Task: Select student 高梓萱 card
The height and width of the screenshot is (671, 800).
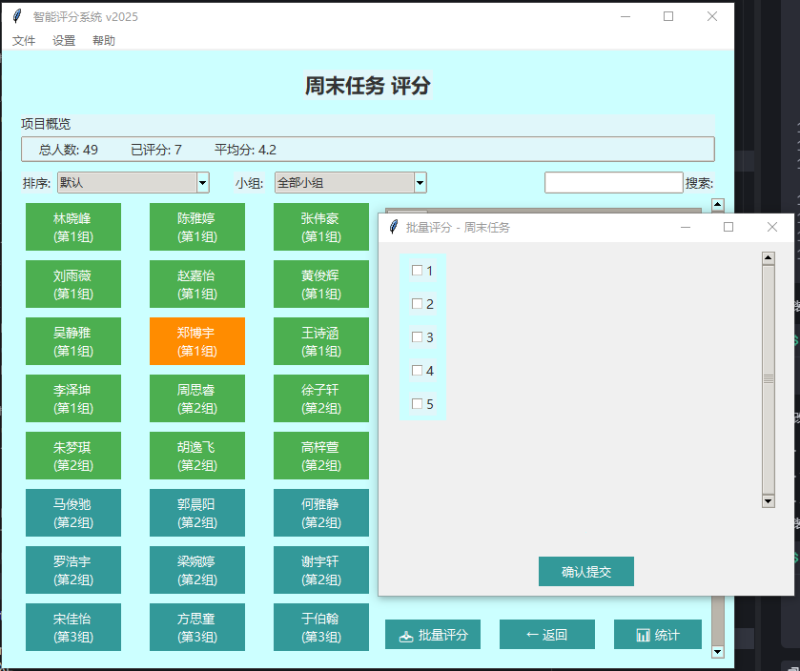Action: [x=321, y=456]
